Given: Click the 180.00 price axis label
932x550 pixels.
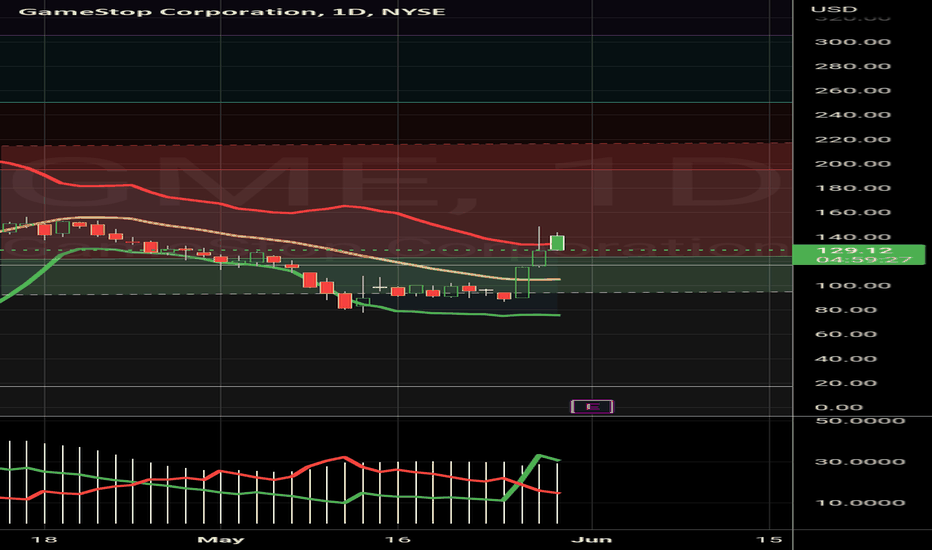Looking at the screenshot, I should pos(852,188).
